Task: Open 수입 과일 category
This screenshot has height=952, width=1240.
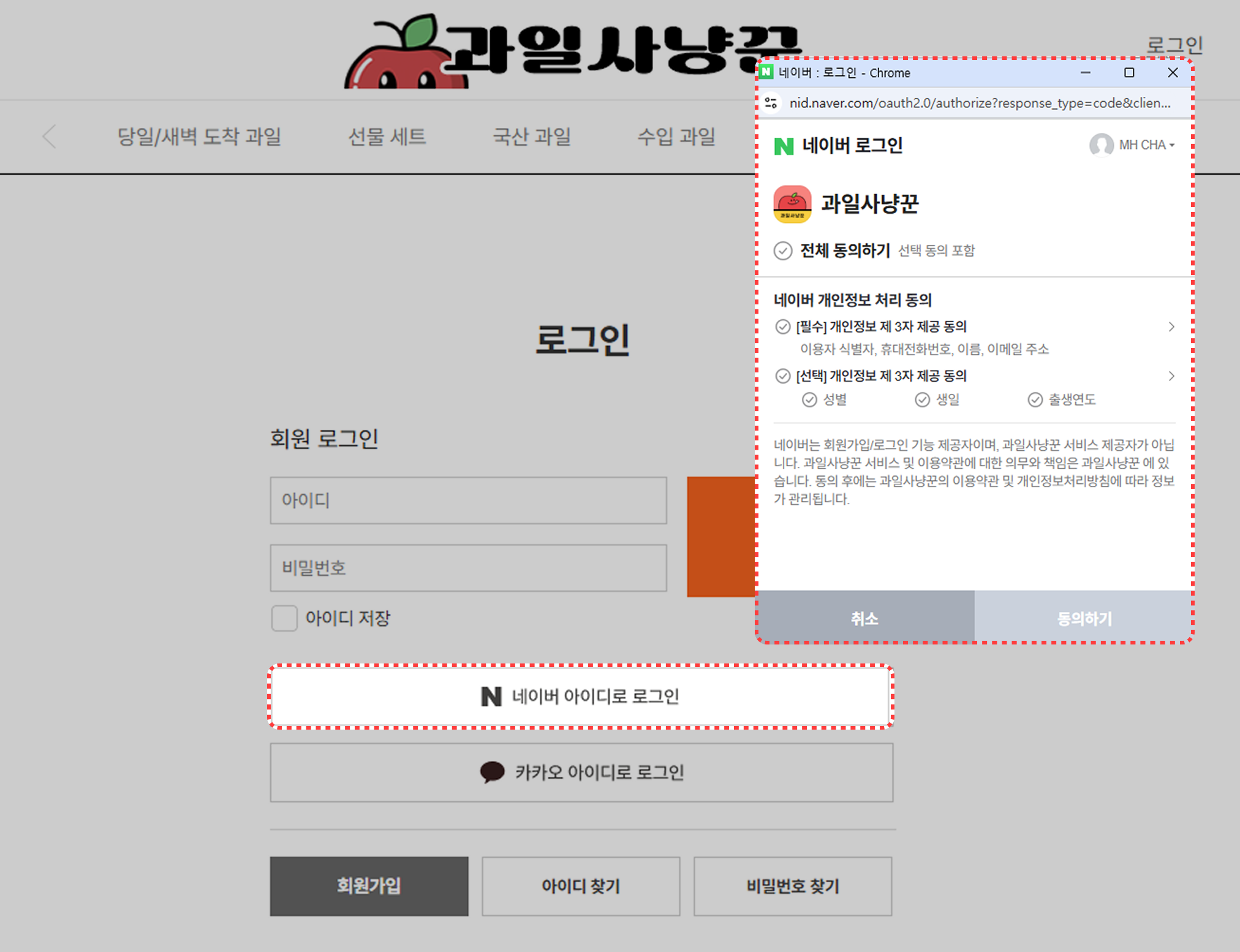Action: 676,137
